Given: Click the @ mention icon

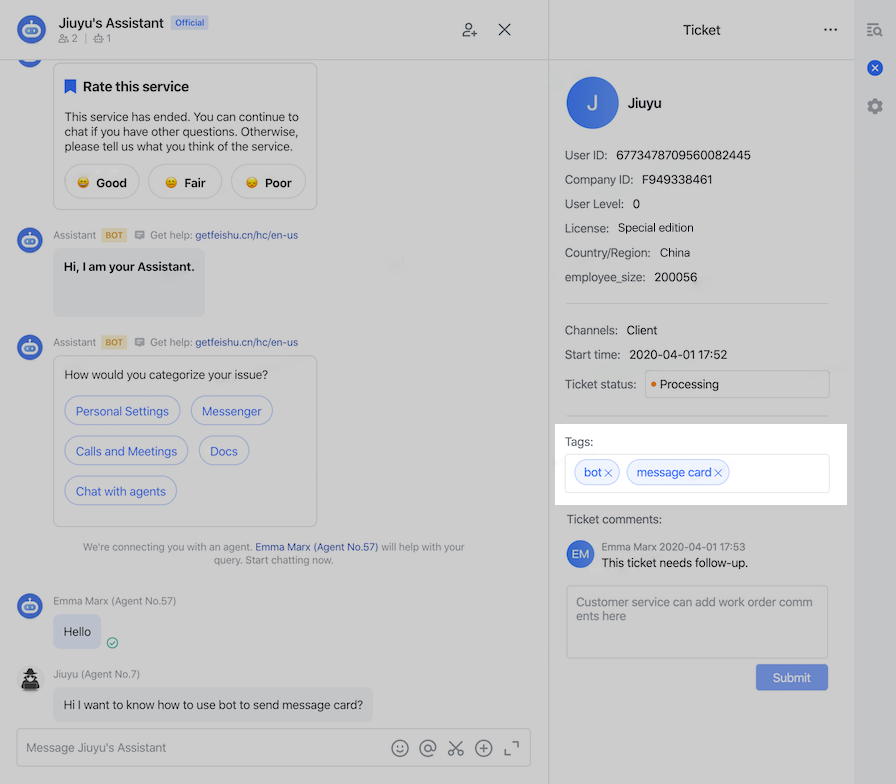Looking at the screenshot, I should click(428, 748).
